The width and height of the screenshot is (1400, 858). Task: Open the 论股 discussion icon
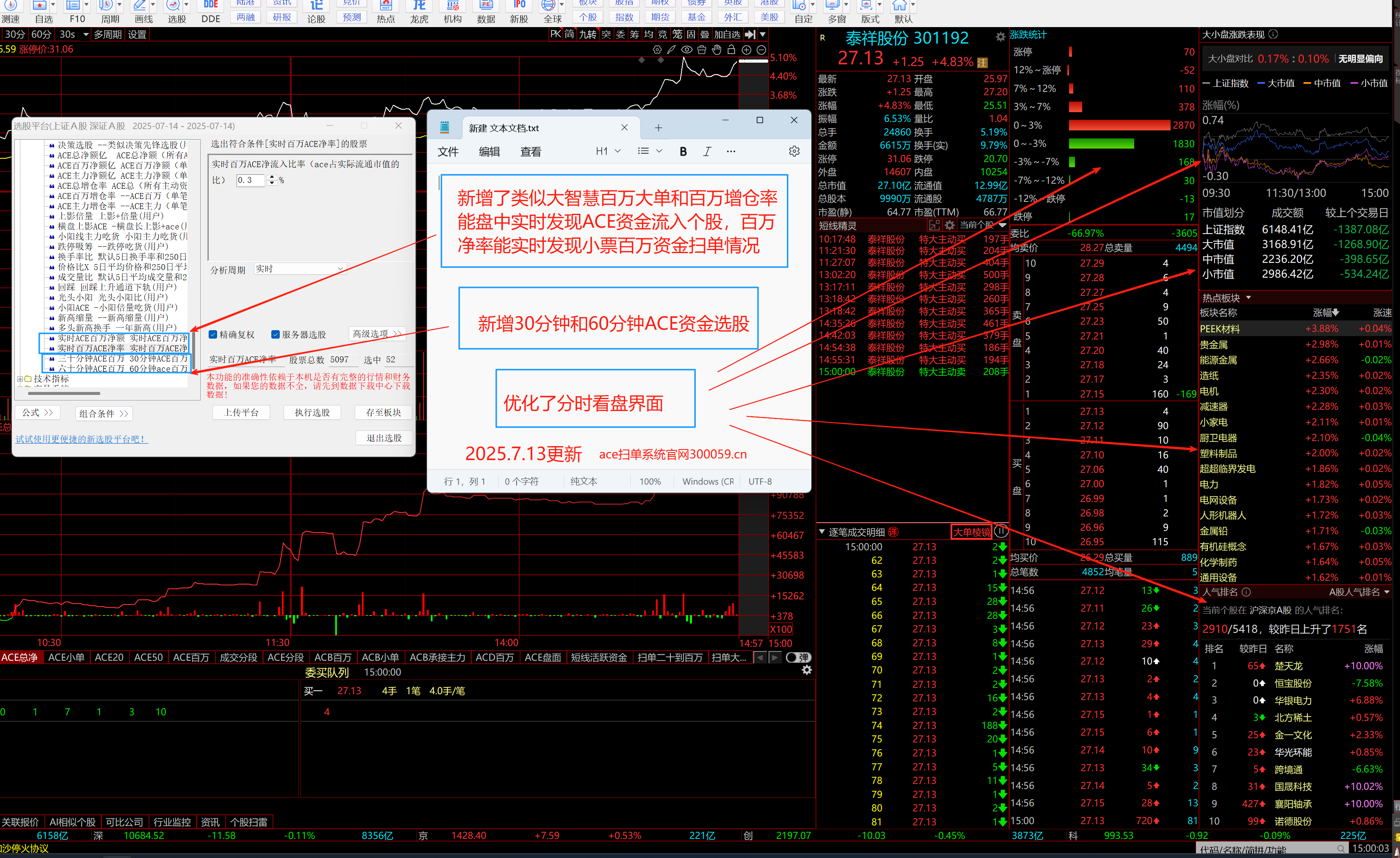[316, 11]
